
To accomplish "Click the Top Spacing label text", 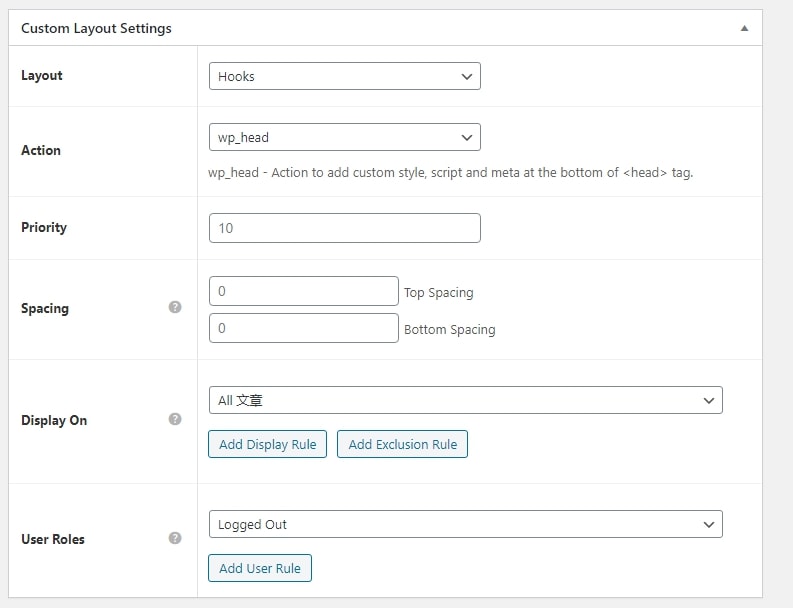I will (438, 293).
